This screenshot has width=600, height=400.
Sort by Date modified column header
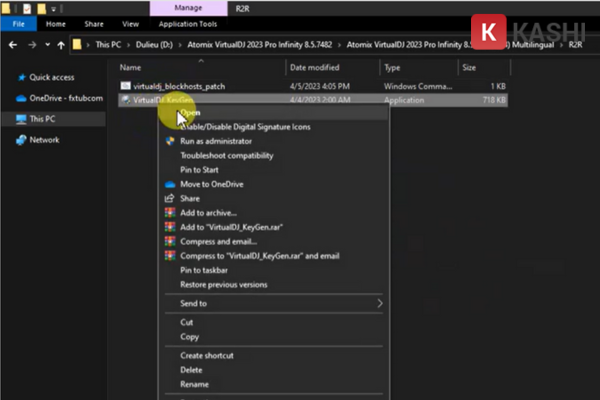tap(315, 68)
